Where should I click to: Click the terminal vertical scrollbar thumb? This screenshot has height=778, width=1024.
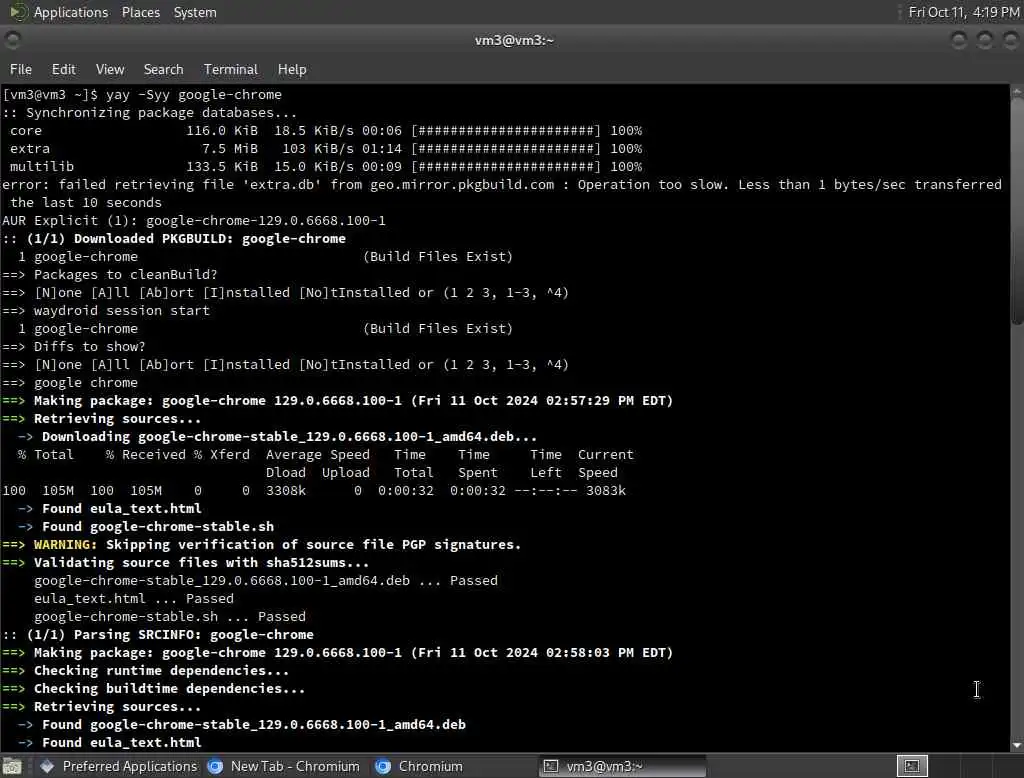[x=1017, y=210]
